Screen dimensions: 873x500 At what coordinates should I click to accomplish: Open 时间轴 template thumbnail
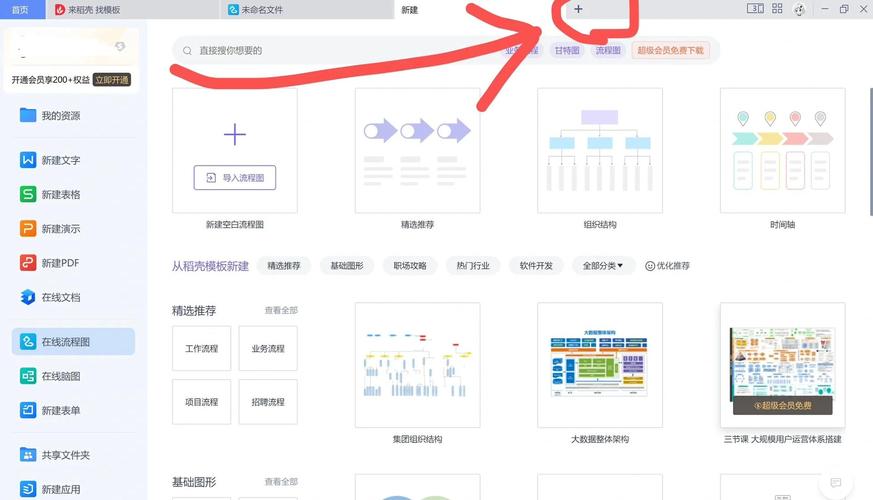pos(782,150)
